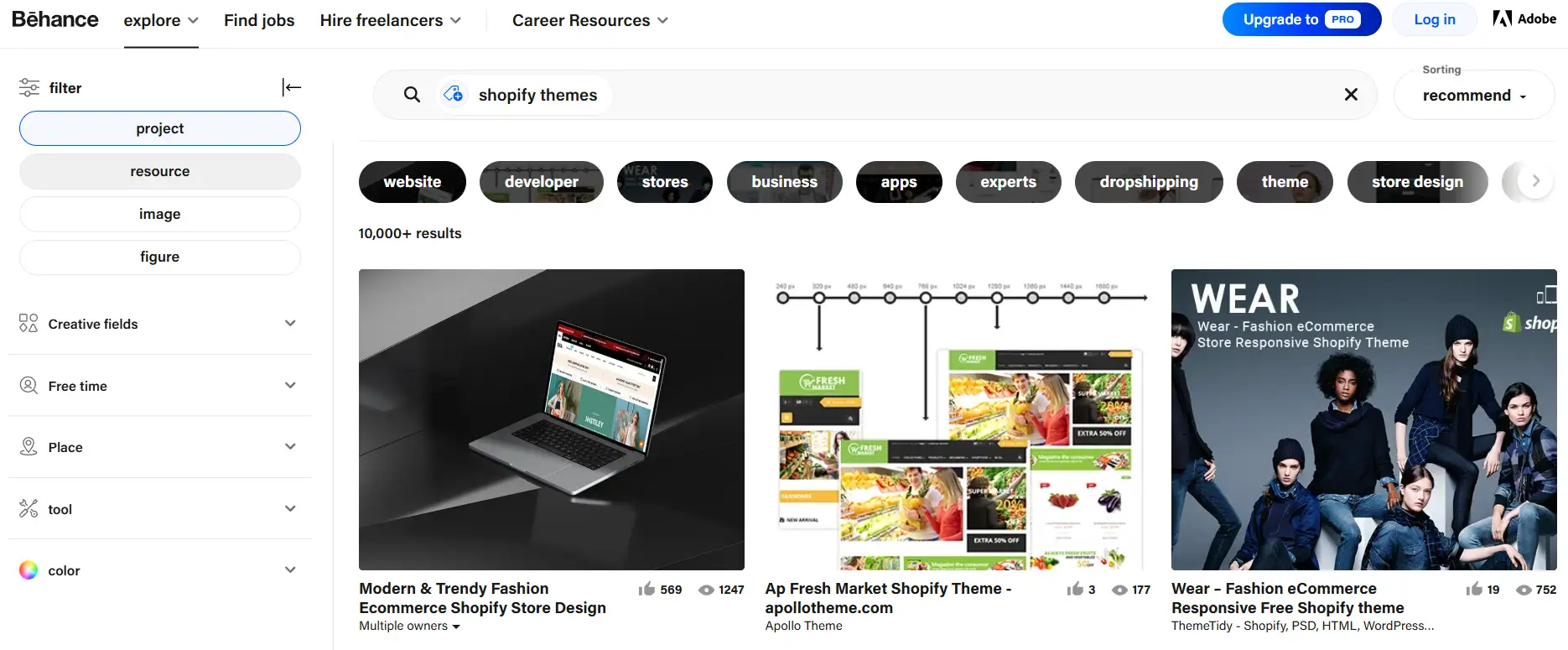Image resolution: width=1568 pixels, height=650 pixels.
Task: Open the Fresh Market project thumbnail
Action: tap(958, 419)
